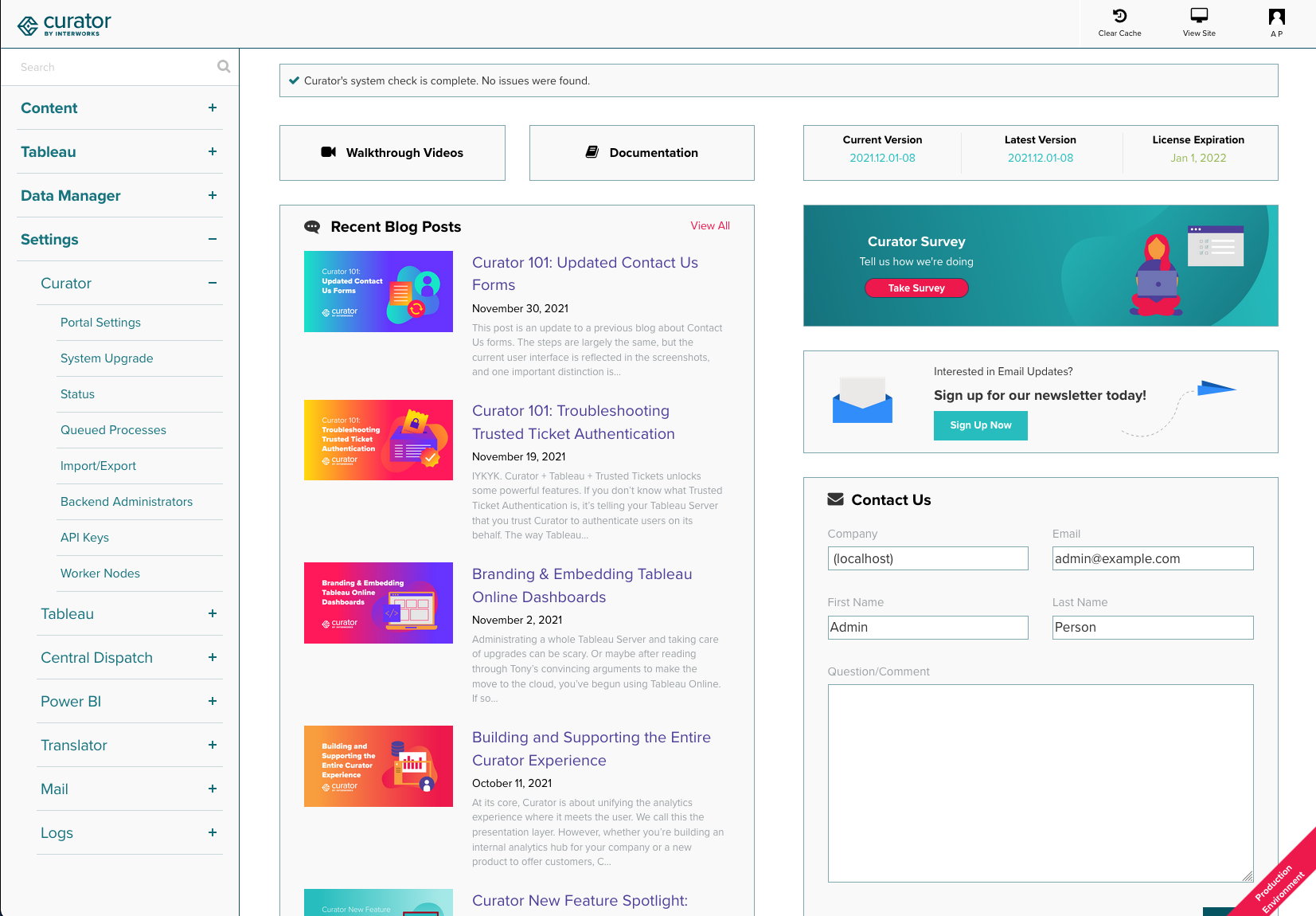Screen dimensions: 1316x916
Task: Click the search magnifier icon
Action: (224, 67)
